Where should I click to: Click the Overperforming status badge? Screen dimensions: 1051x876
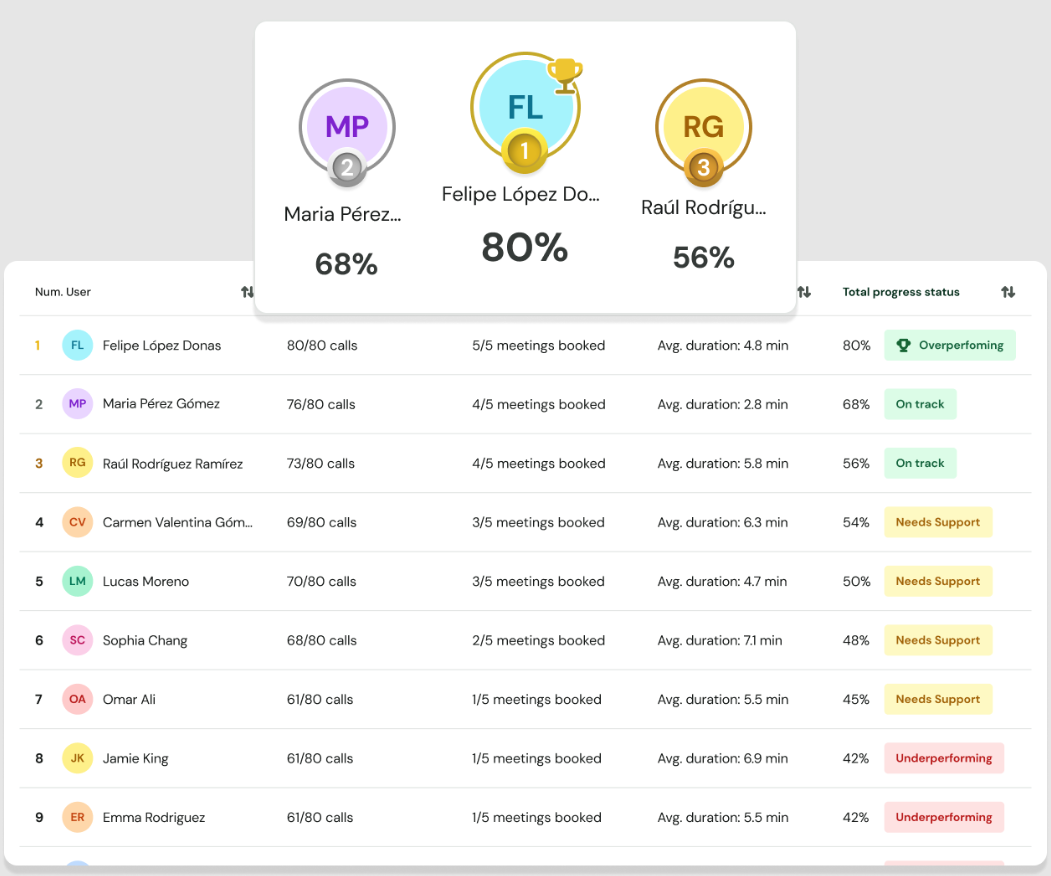949,345
